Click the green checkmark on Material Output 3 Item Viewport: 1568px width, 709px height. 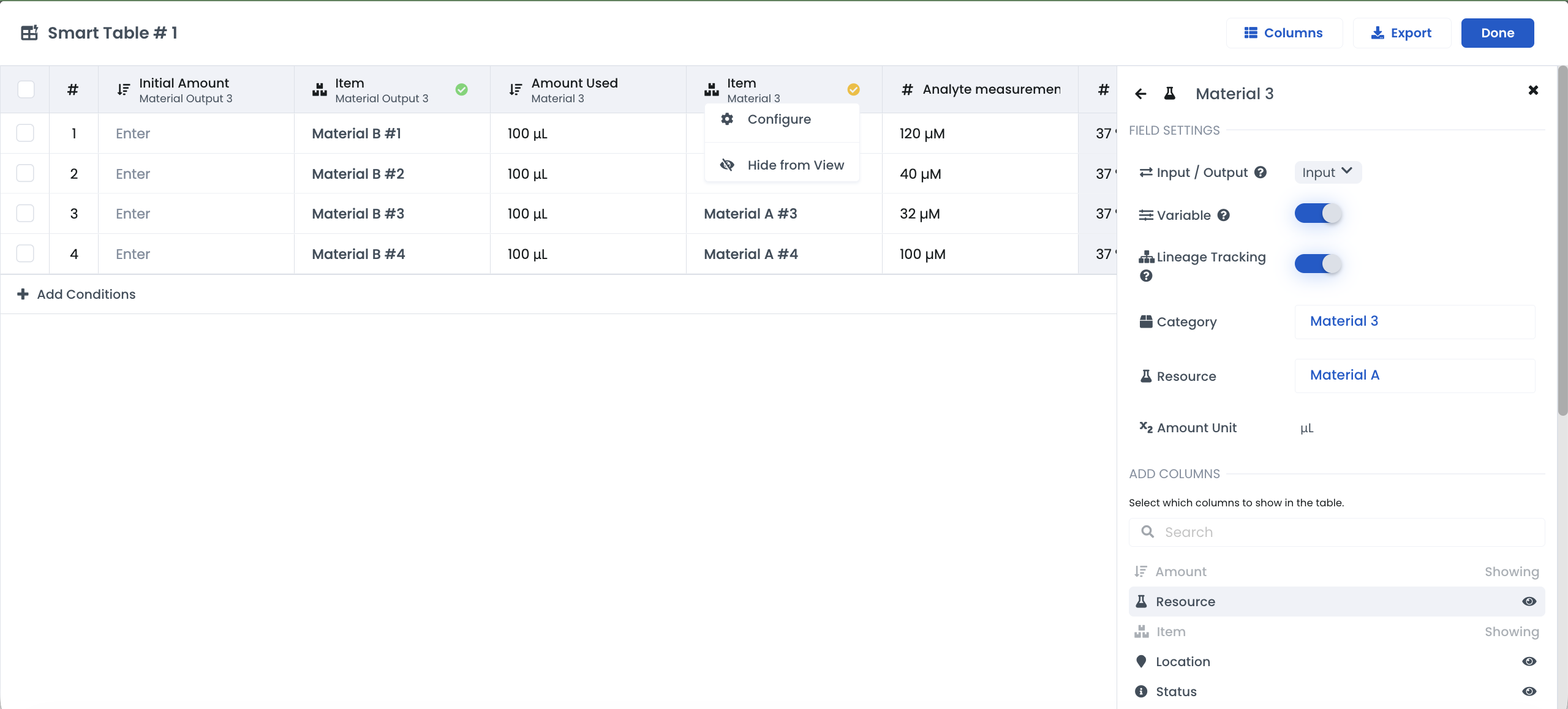(x=461, y=89)
